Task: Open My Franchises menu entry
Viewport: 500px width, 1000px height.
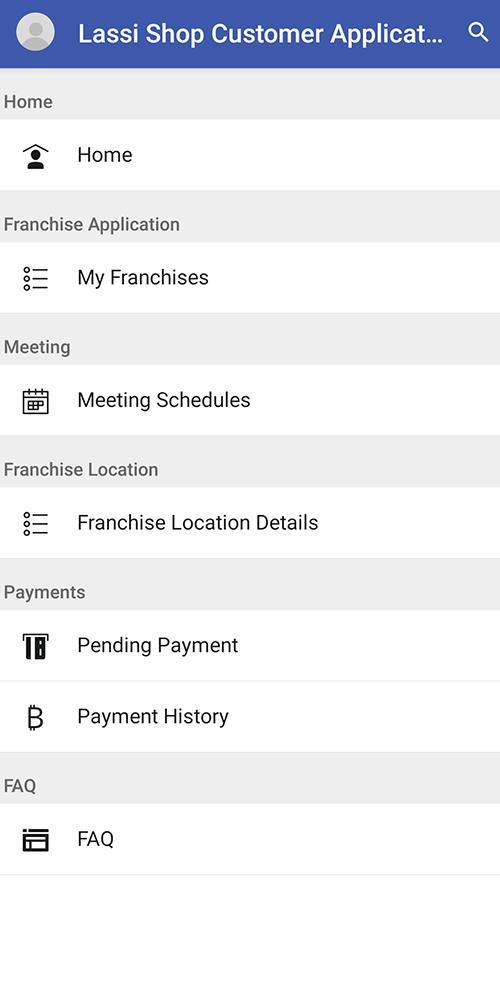Action: (x=250, y=277)
